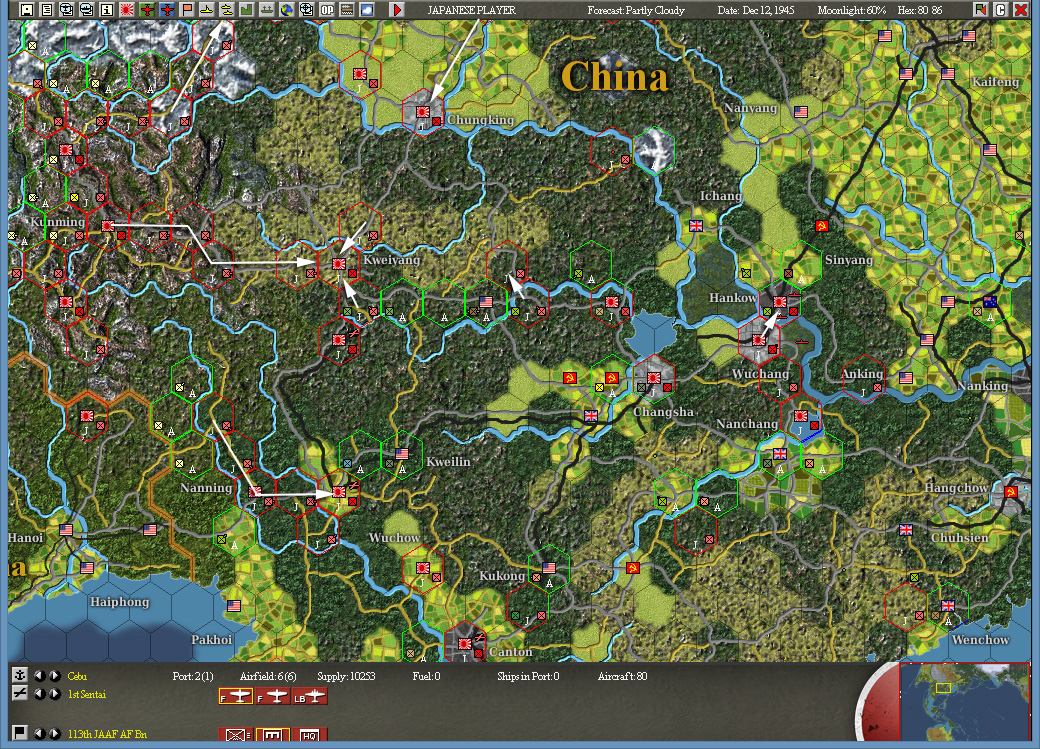Click the Soviet flag near Sinyang

click(822, 226)
